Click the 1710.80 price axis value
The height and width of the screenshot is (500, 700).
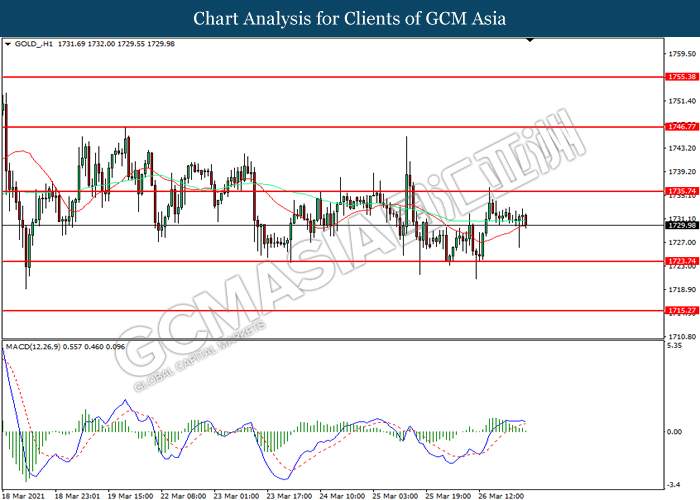coord(682,337)
